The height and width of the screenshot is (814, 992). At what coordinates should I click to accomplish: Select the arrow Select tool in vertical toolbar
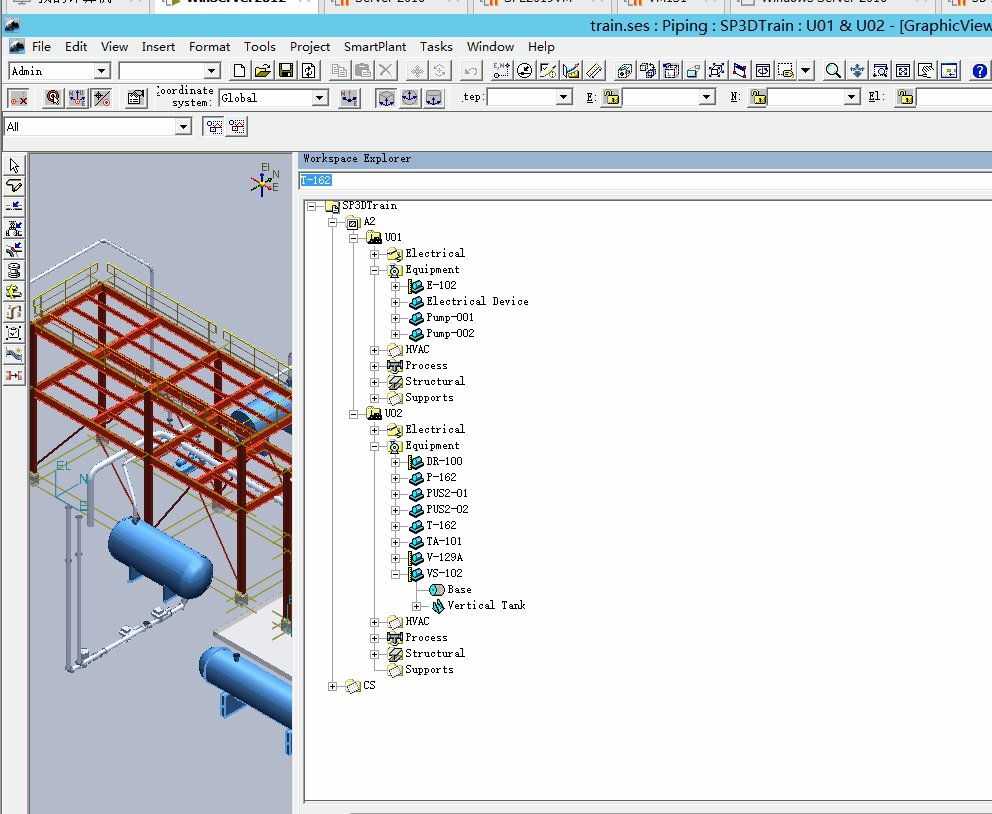14,166
